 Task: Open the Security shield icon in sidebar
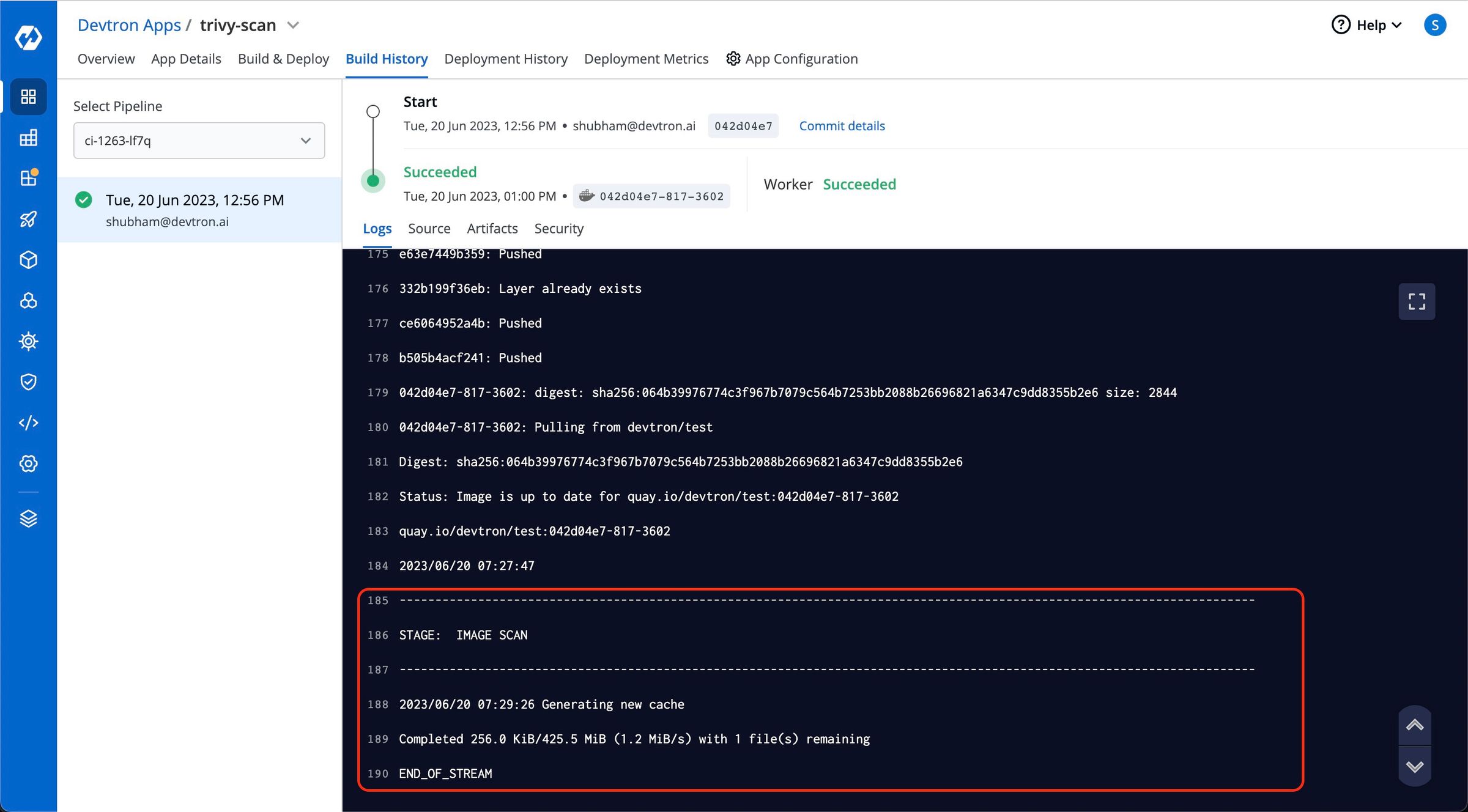pyautogui.click(x=28, y=382)
